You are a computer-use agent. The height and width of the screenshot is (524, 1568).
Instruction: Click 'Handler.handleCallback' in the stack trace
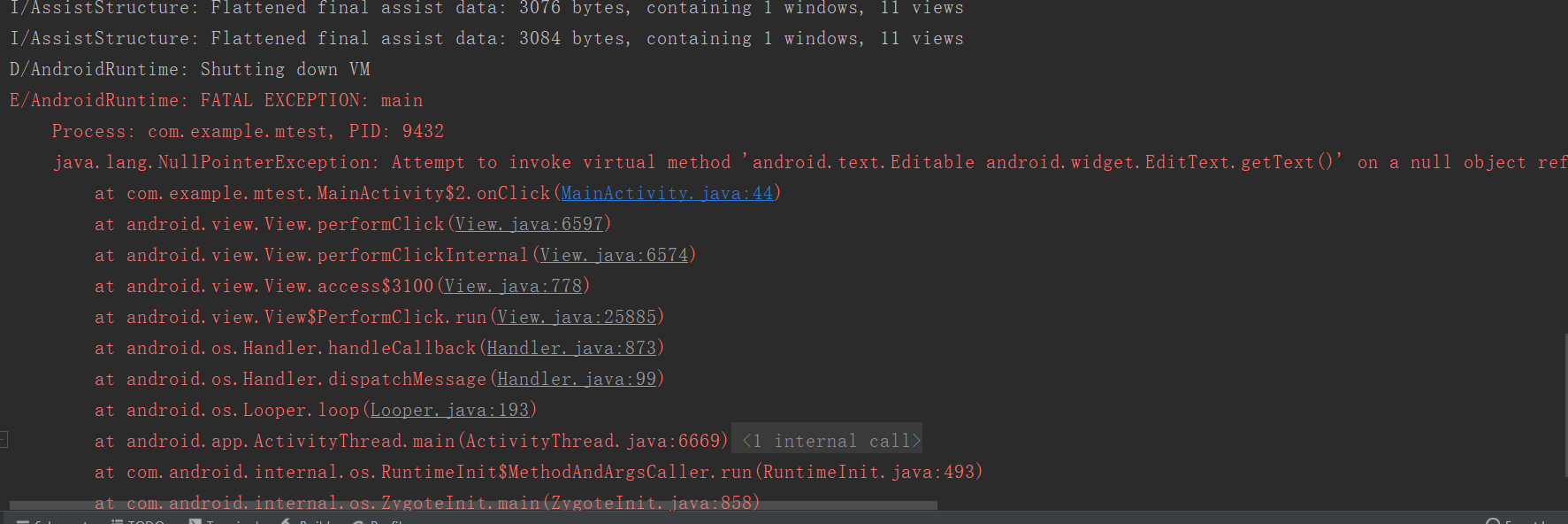pyautogui.click(x=359, y=348)
